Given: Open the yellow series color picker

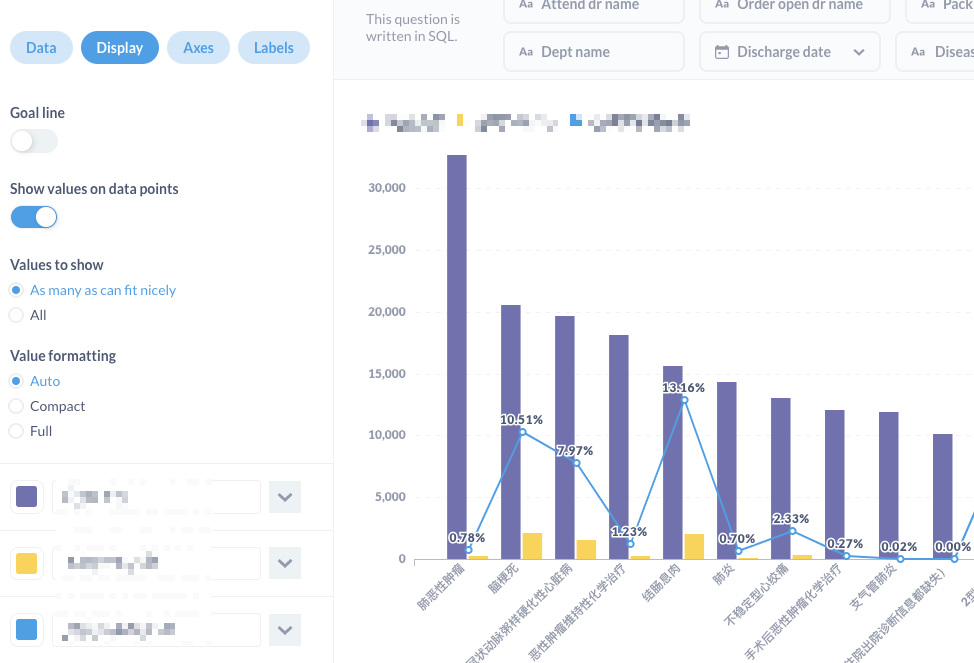Looking at the screenshot, I should (x=27, y=563).
